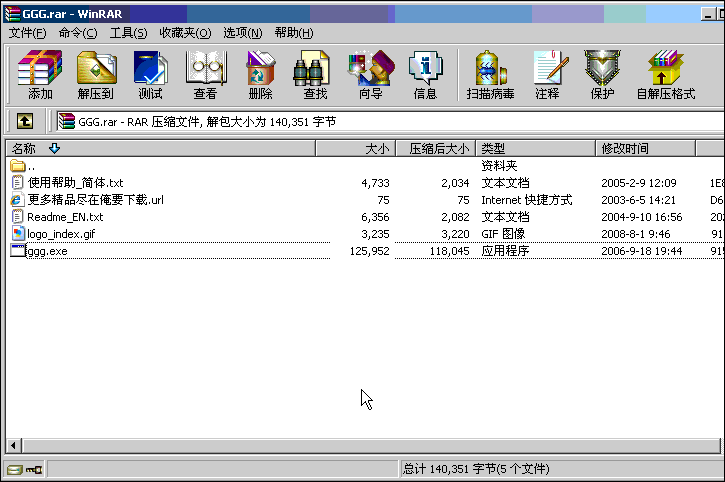Click packed size value 118,045
The width and height of the screenshot is (725, 482).
point(449,251)
